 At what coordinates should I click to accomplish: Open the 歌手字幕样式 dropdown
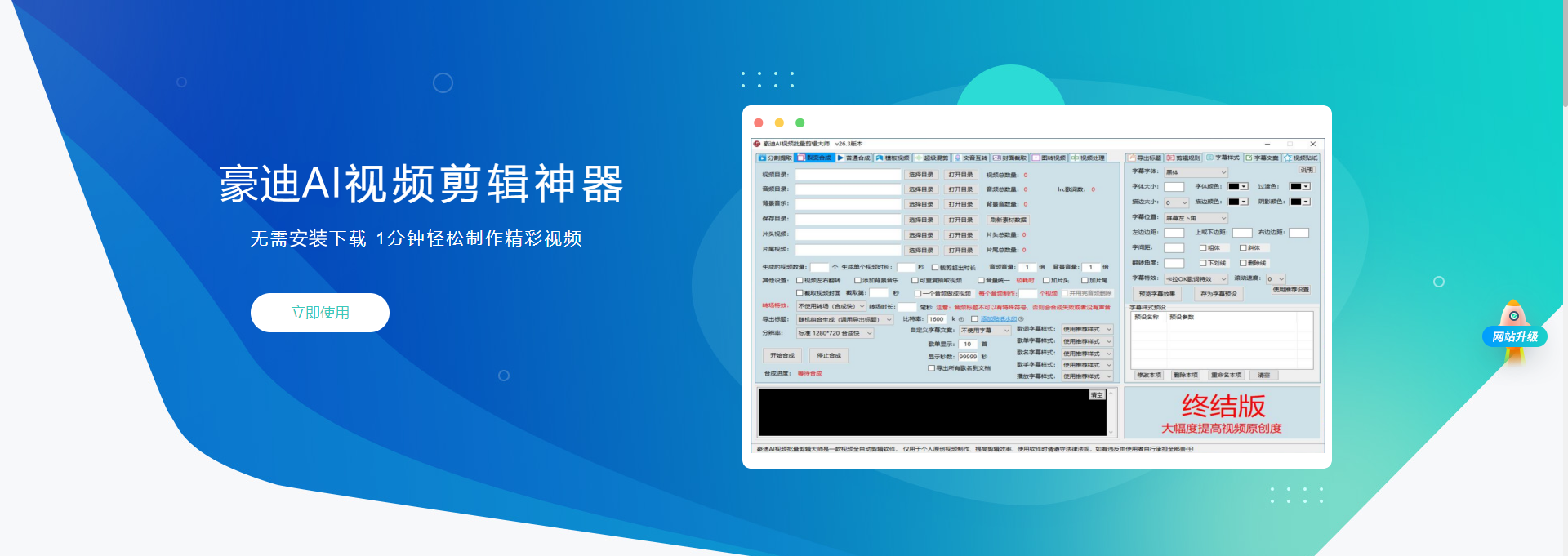coord(1088,365)
